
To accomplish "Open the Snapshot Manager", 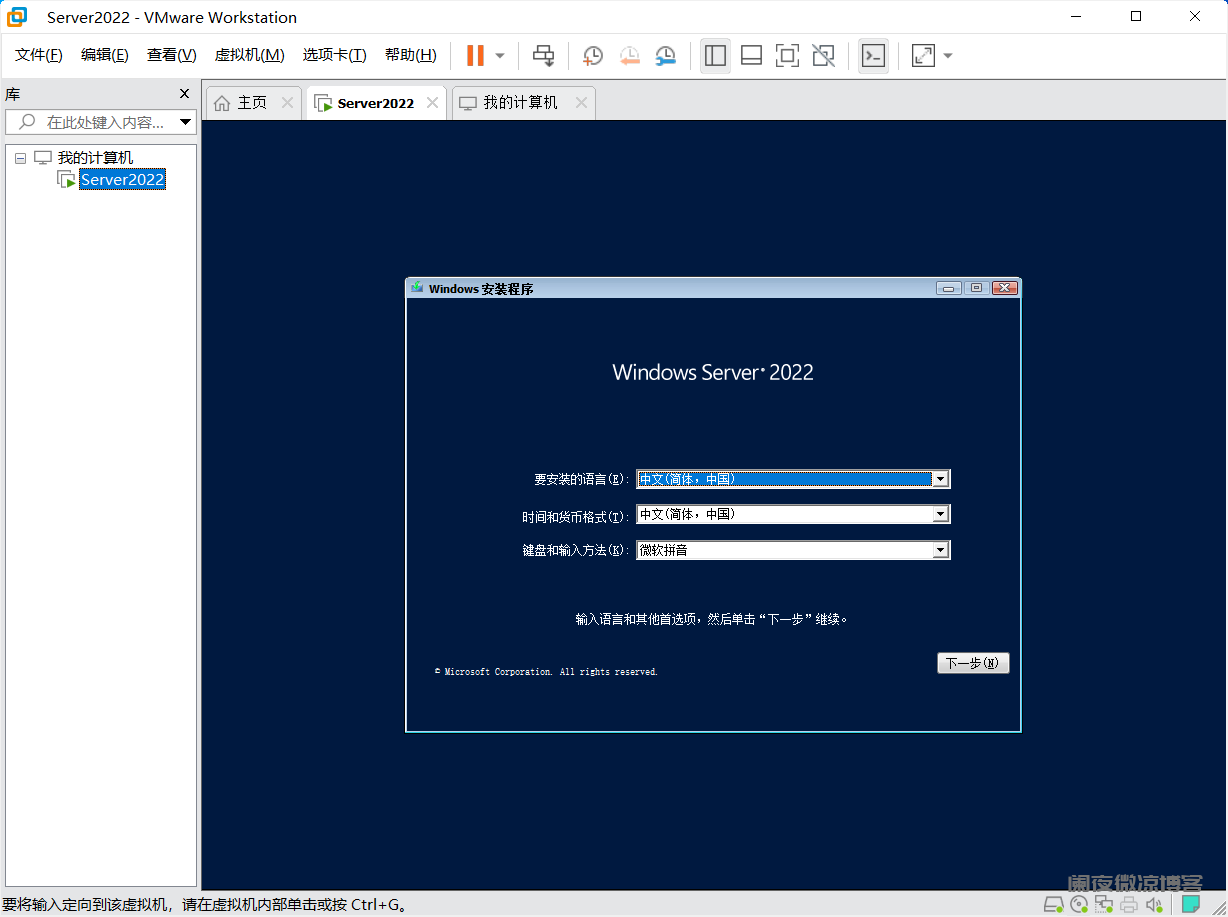I will pos(665,55).
